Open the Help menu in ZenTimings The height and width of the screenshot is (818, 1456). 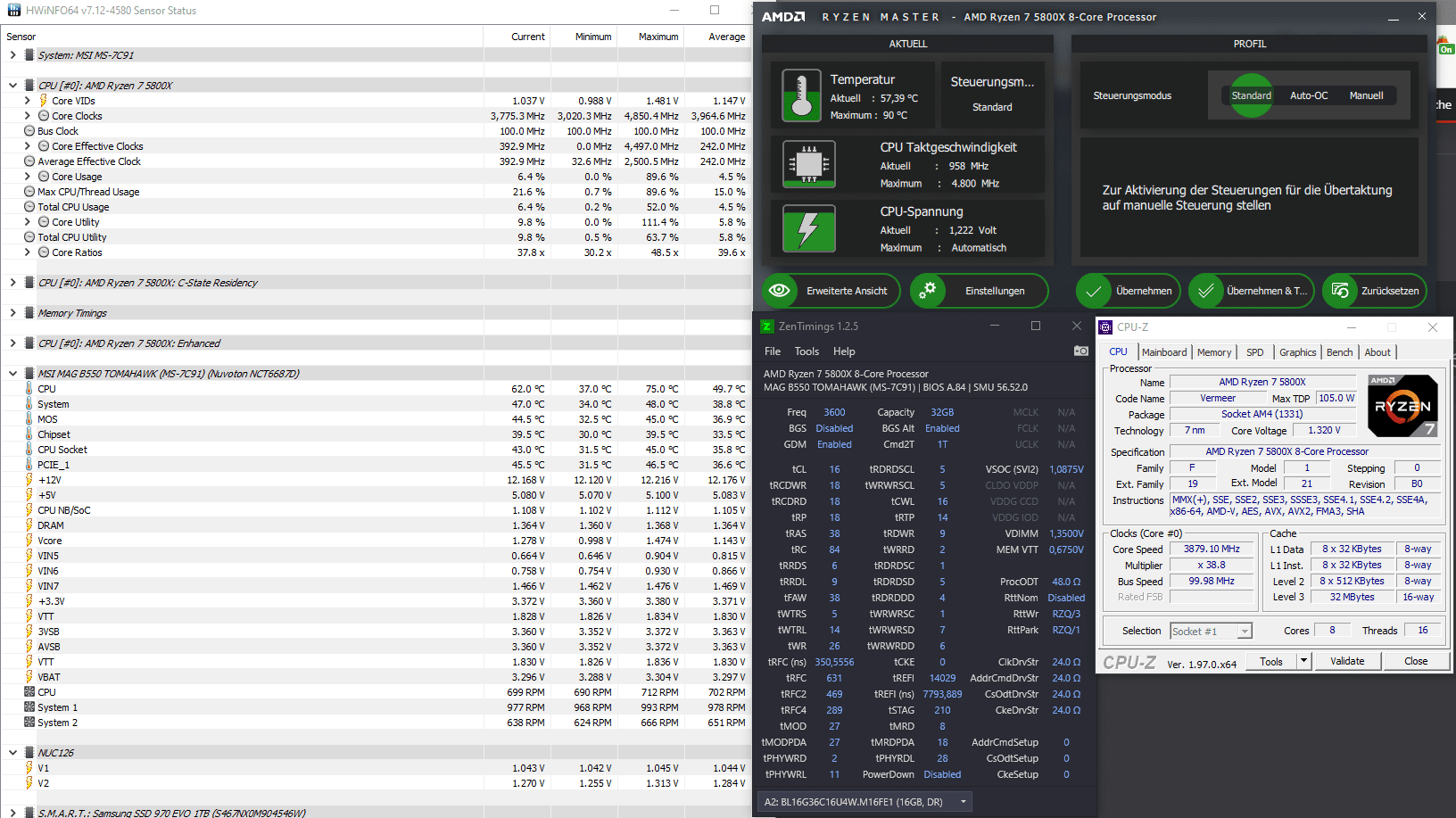click(x=844, y=351)
